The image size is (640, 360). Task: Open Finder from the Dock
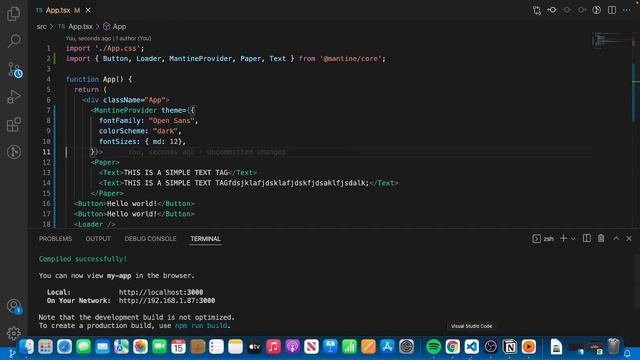click(27, 347)
